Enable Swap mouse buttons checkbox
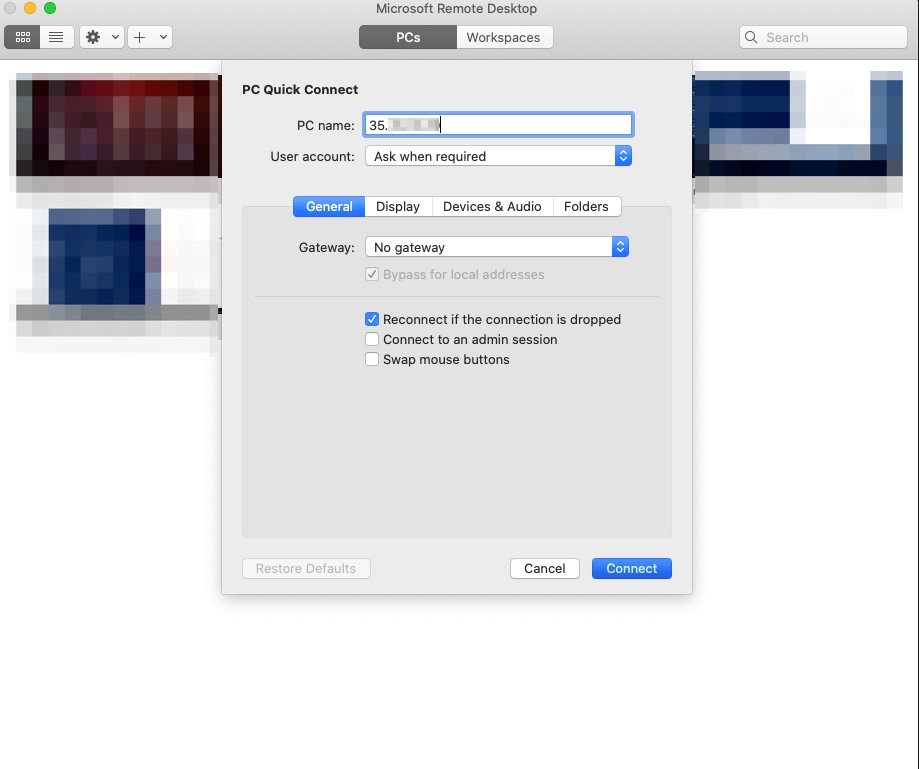 372,359
